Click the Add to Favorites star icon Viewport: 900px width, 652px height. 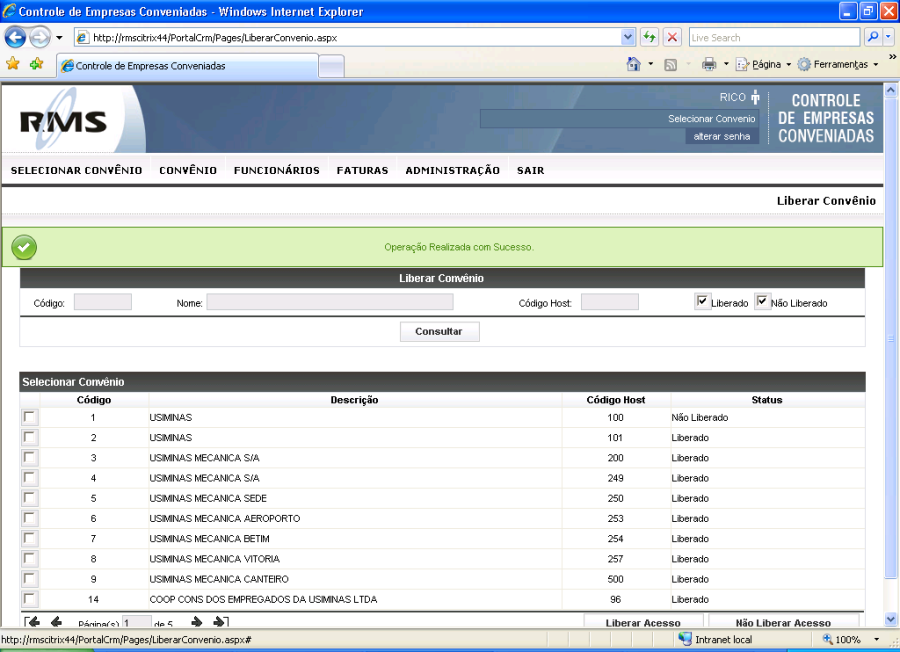[37, 64]
